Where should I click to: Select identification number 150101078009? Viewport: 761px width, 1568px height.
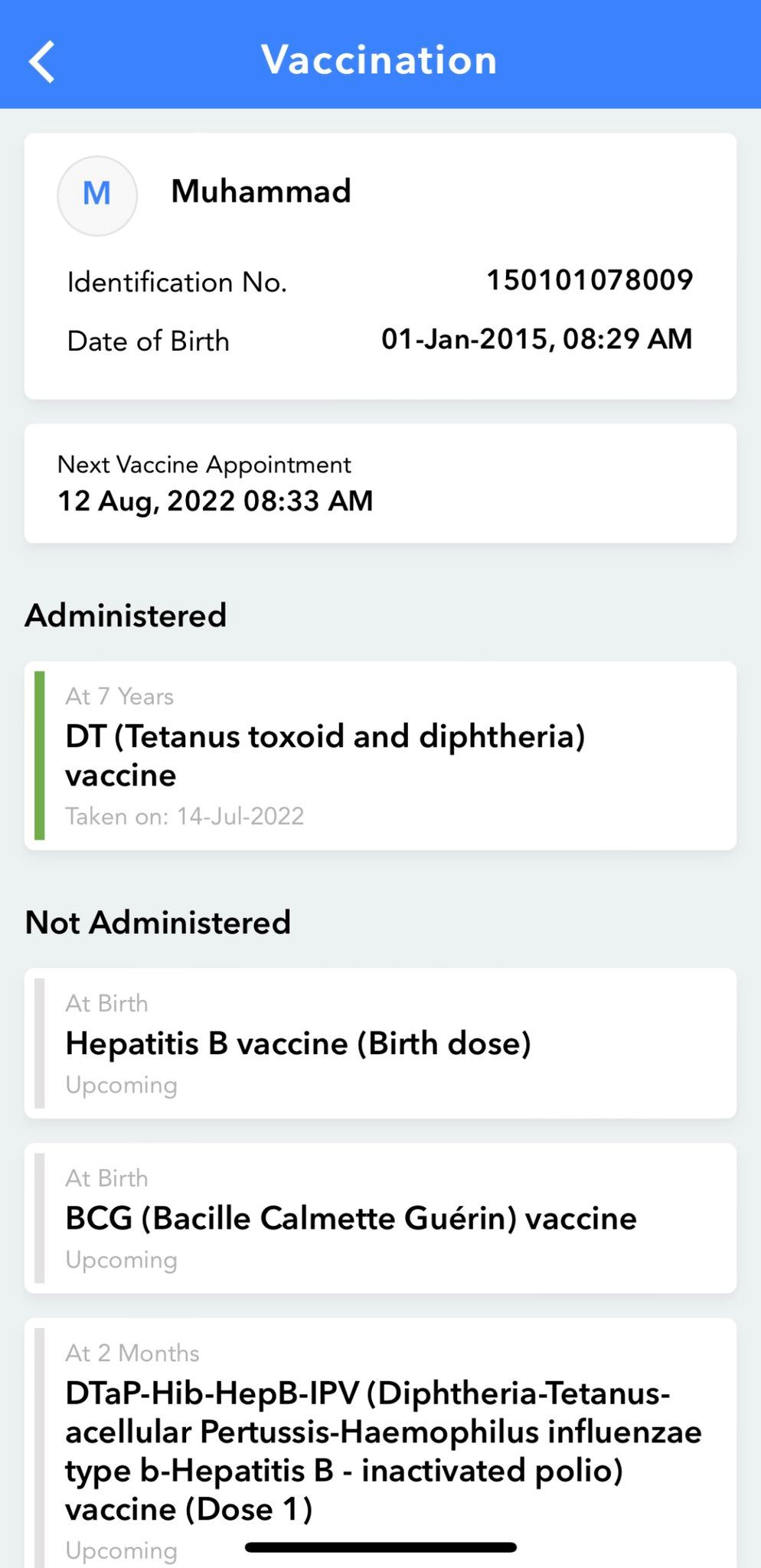click(x=590, y=280)
